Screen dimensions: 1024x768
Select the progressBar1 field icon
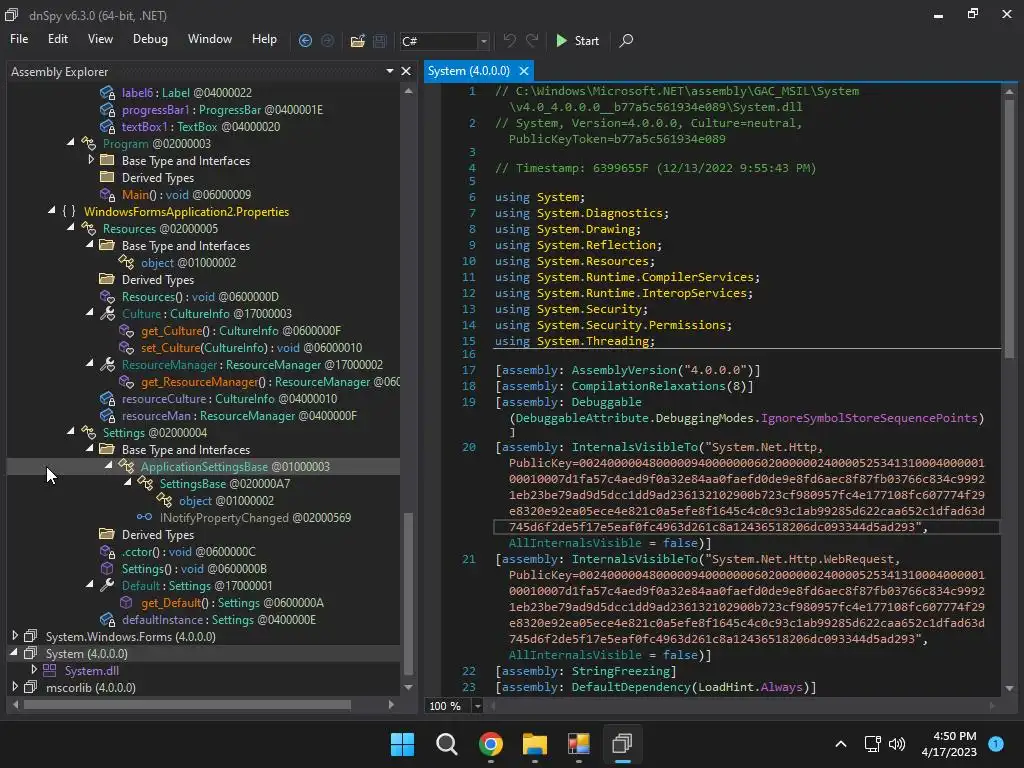(107, 110)
